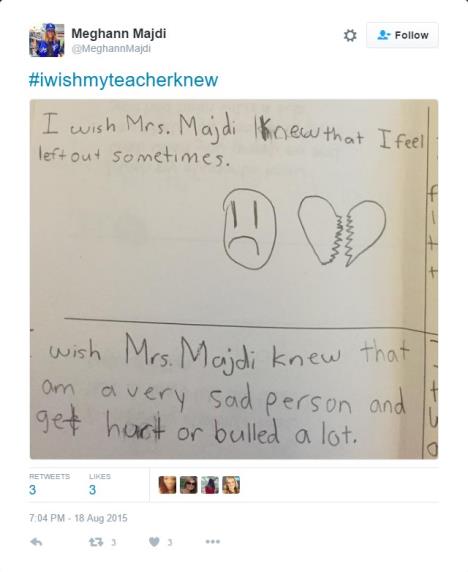Click the like count beside the heart icon

[x=170, y=542]
